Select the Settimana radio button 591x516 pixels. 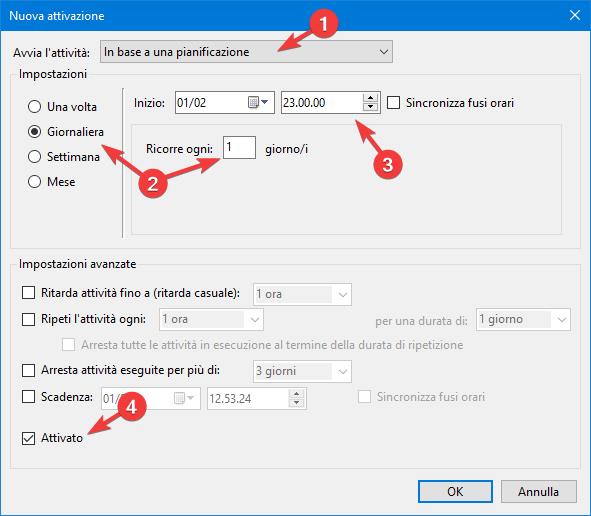click(34, 156)
